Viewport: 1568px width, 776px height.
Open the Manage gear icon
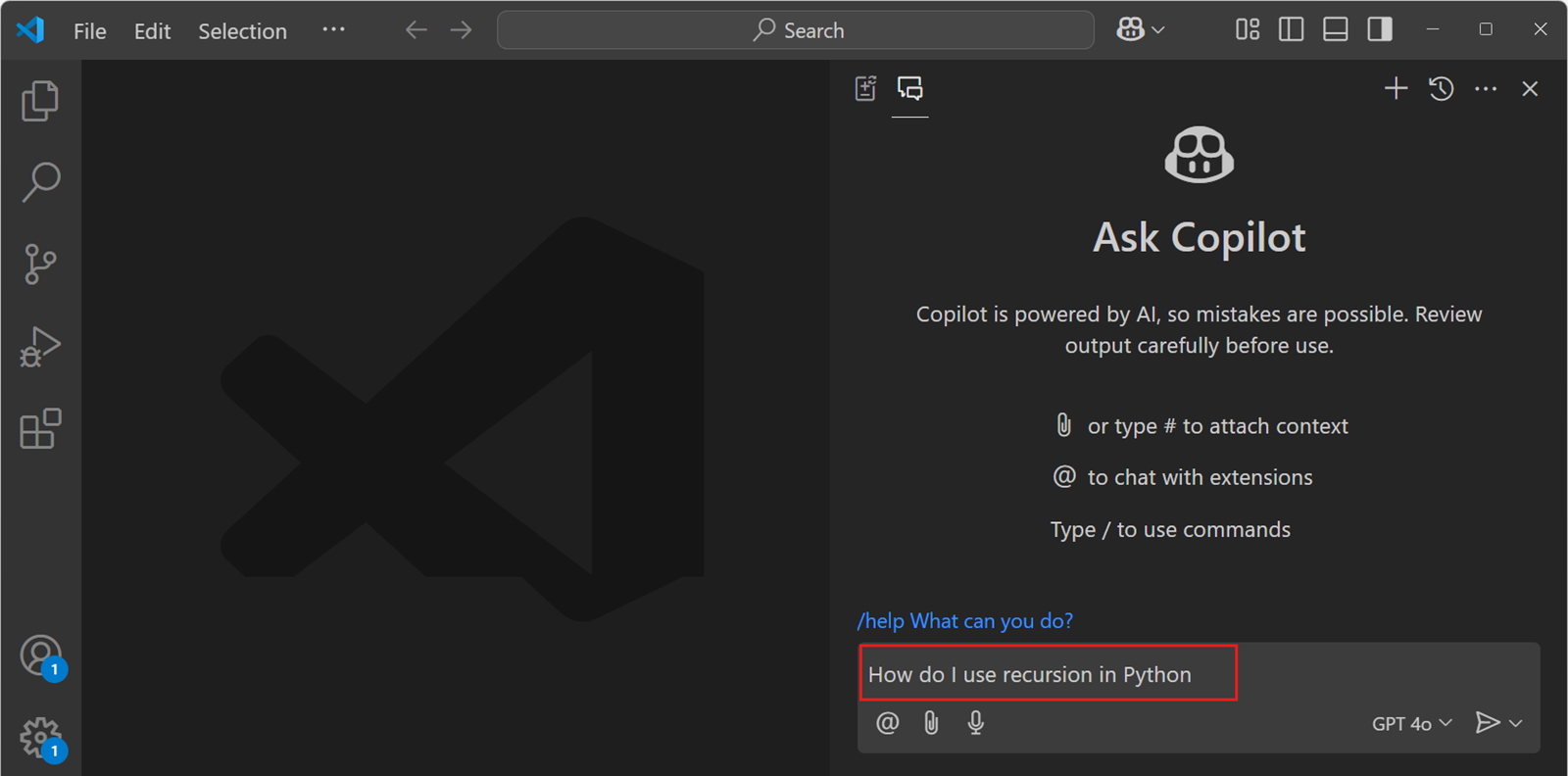pos(41,738)
